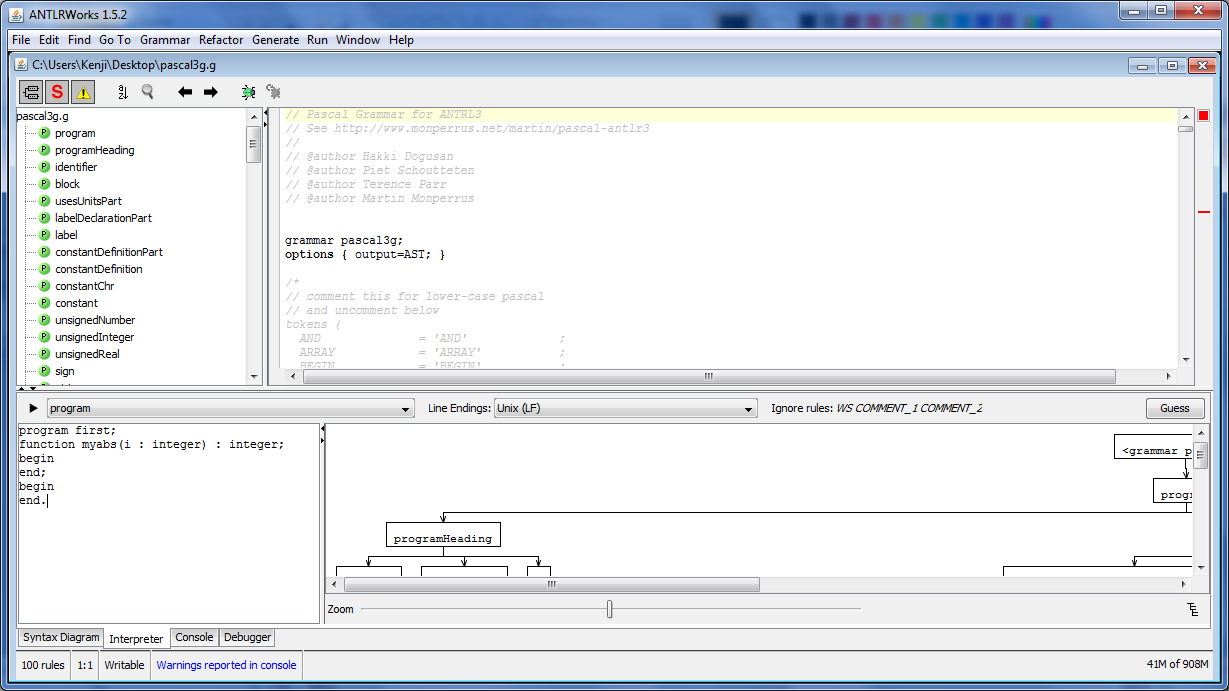Screen dimensions: 1229x691
Task: Click the magnifying glass find icon
Action: coord(148,92)
